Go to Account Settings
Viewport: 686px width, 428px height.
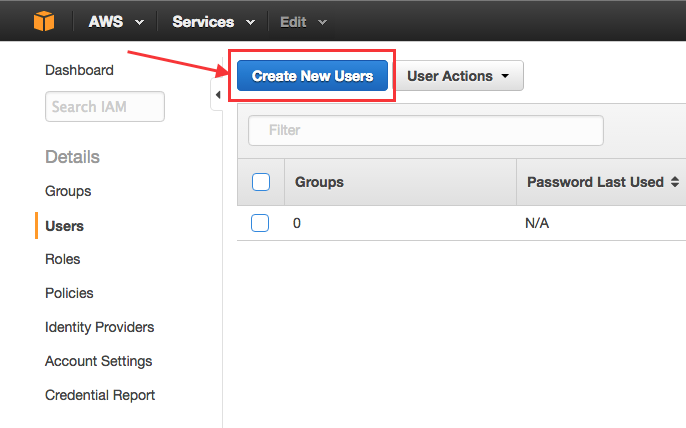point(98,361)
